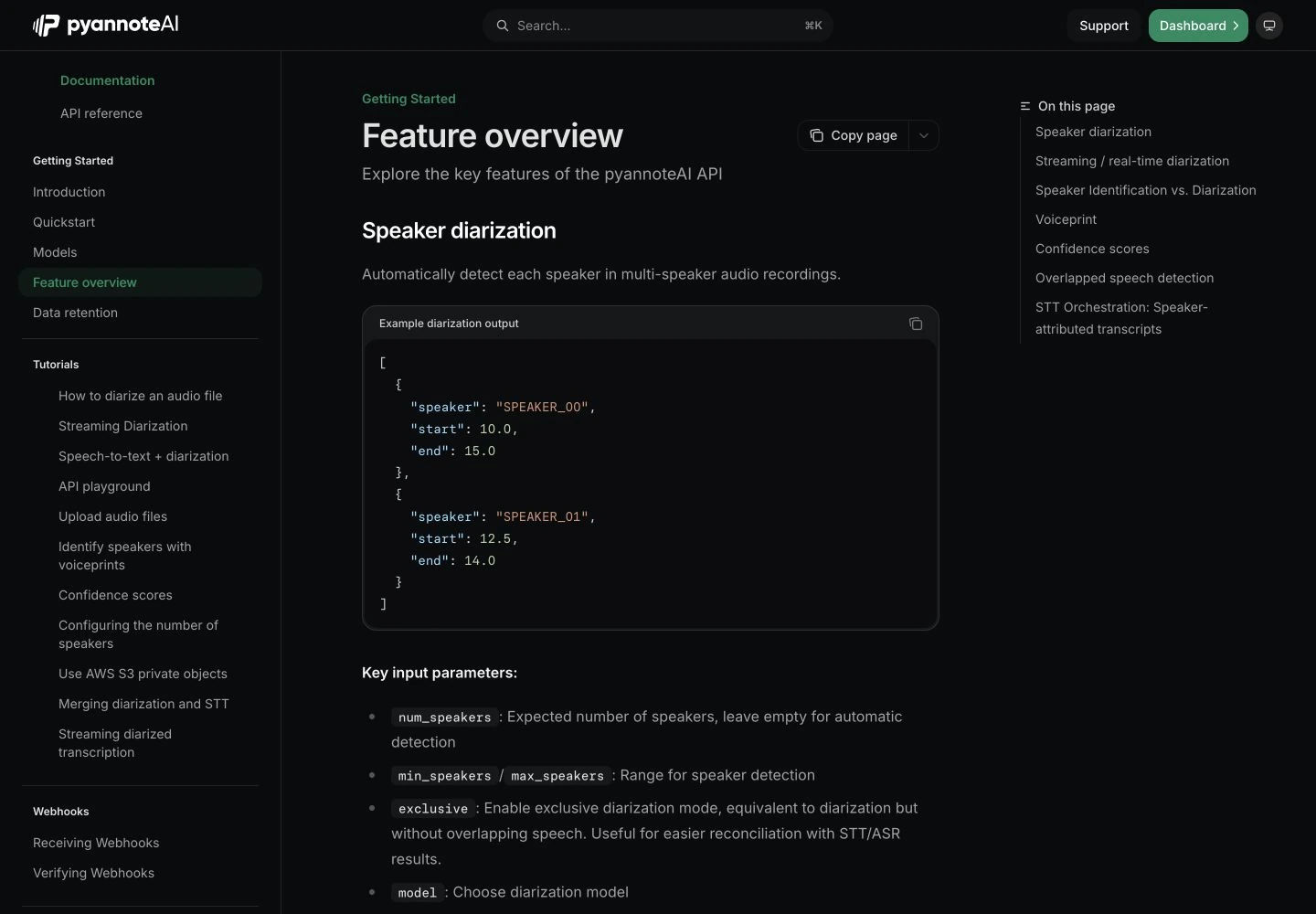Viewport: 1316px width, 914px height.
Task: Jump to Confidence scores section in page outline
Action: coord(1092,249)
